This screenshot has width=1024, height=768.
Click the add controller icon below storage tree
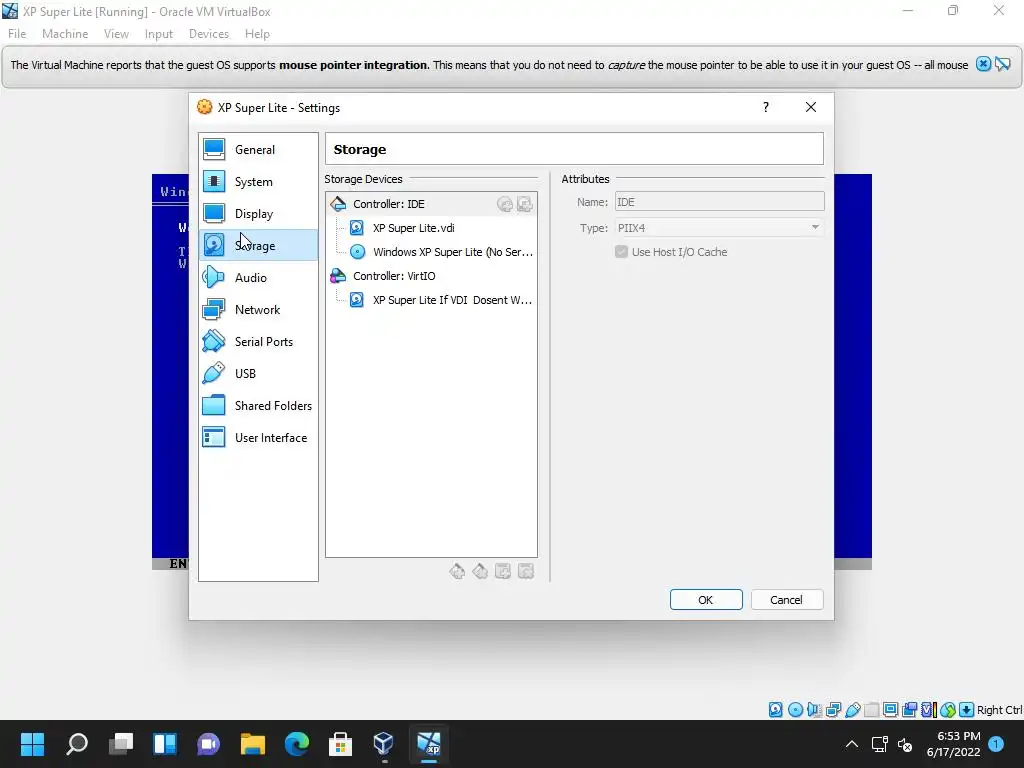pyautogui.click(x=457, y=571)
